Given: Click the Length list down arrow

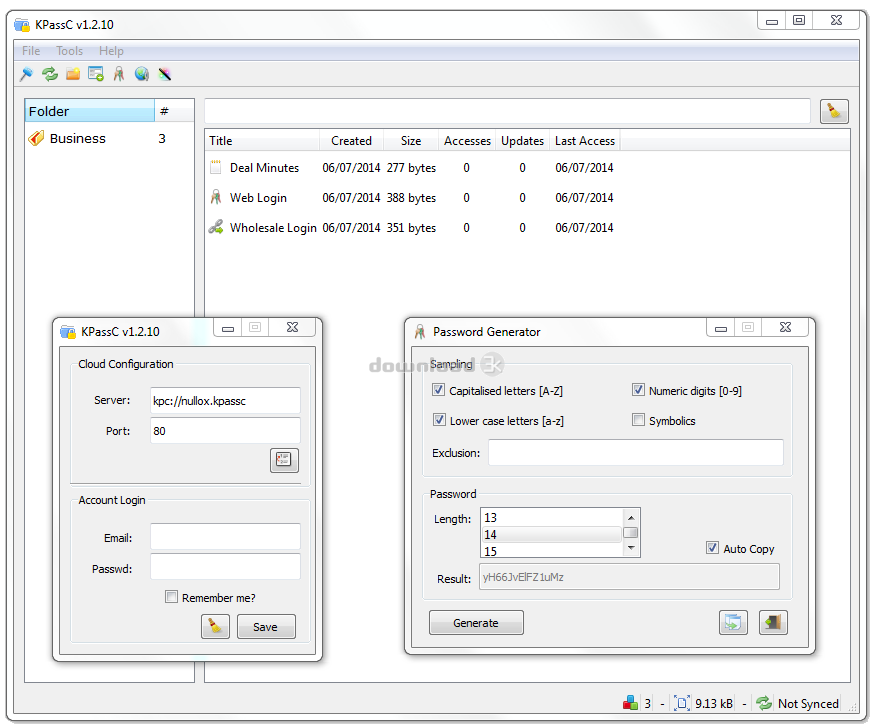Looking at the screenshot, I should (631, 549).
